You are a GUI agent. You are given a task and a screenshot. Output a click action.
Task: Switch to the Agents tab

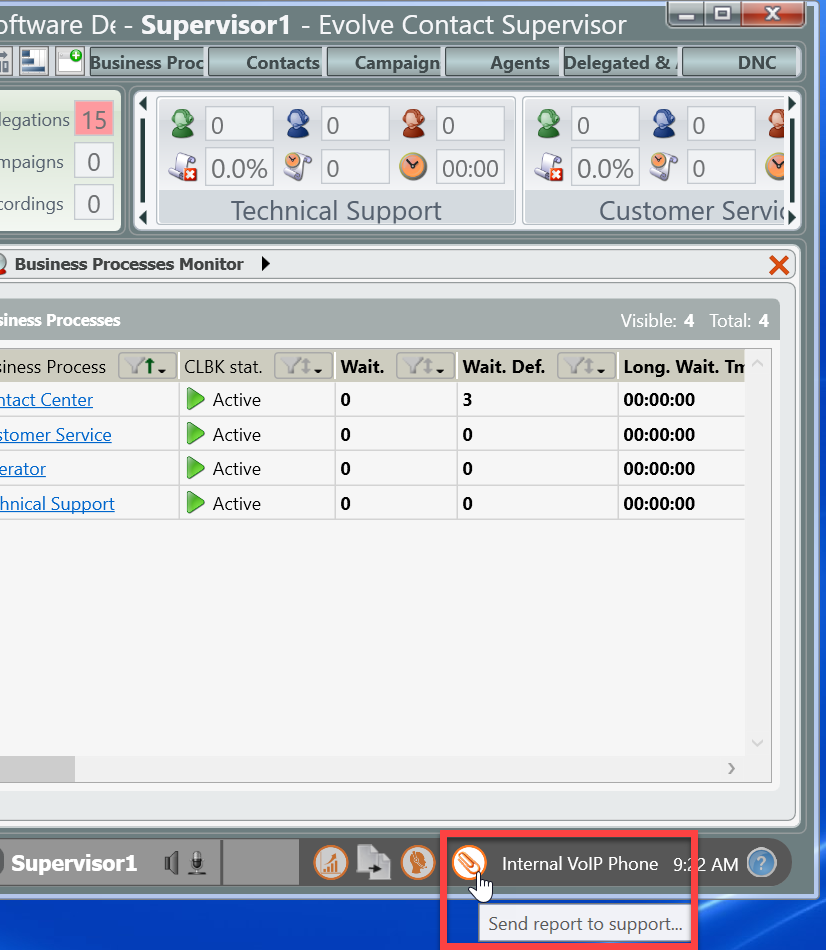pyautogui.click(x=519, y=62)
